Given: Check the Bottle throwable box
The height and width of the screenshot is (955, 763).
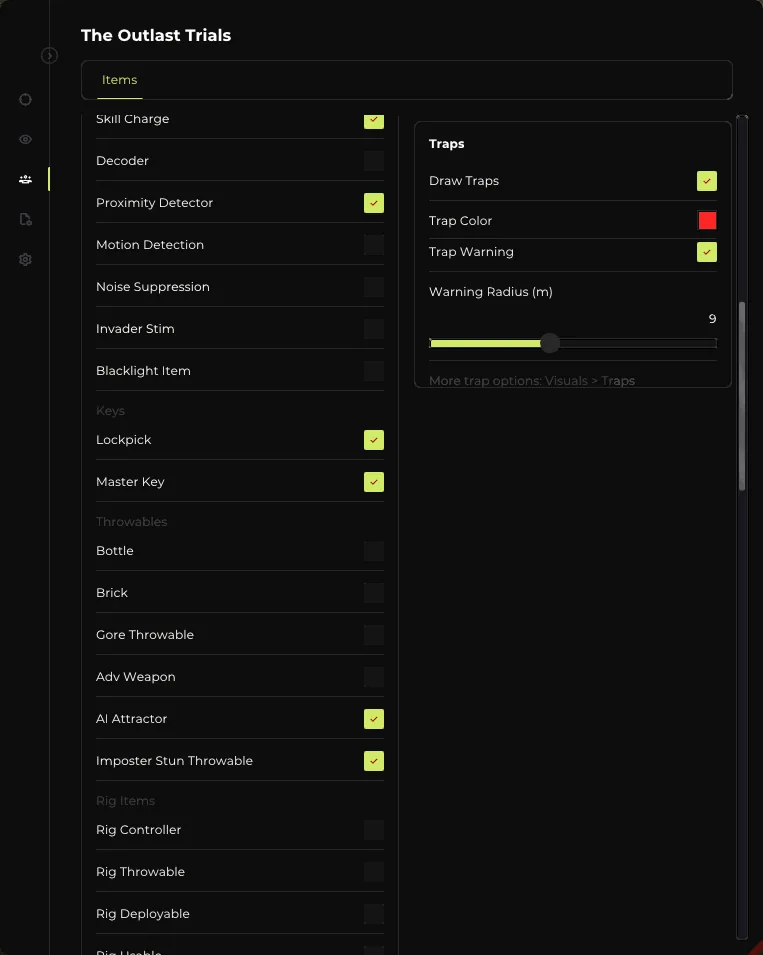Looking at the screenshot, I should click(374, 551).
